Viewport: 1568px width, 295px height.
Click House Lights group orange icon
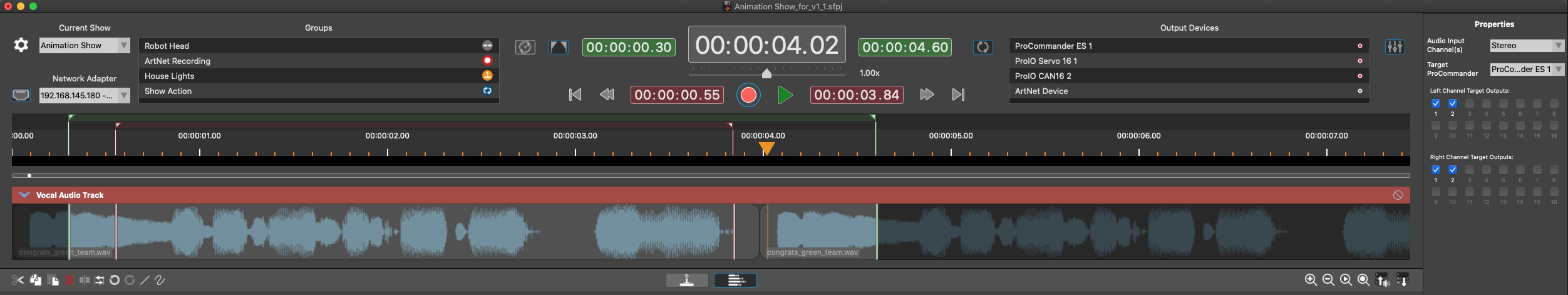coord(487,76)
